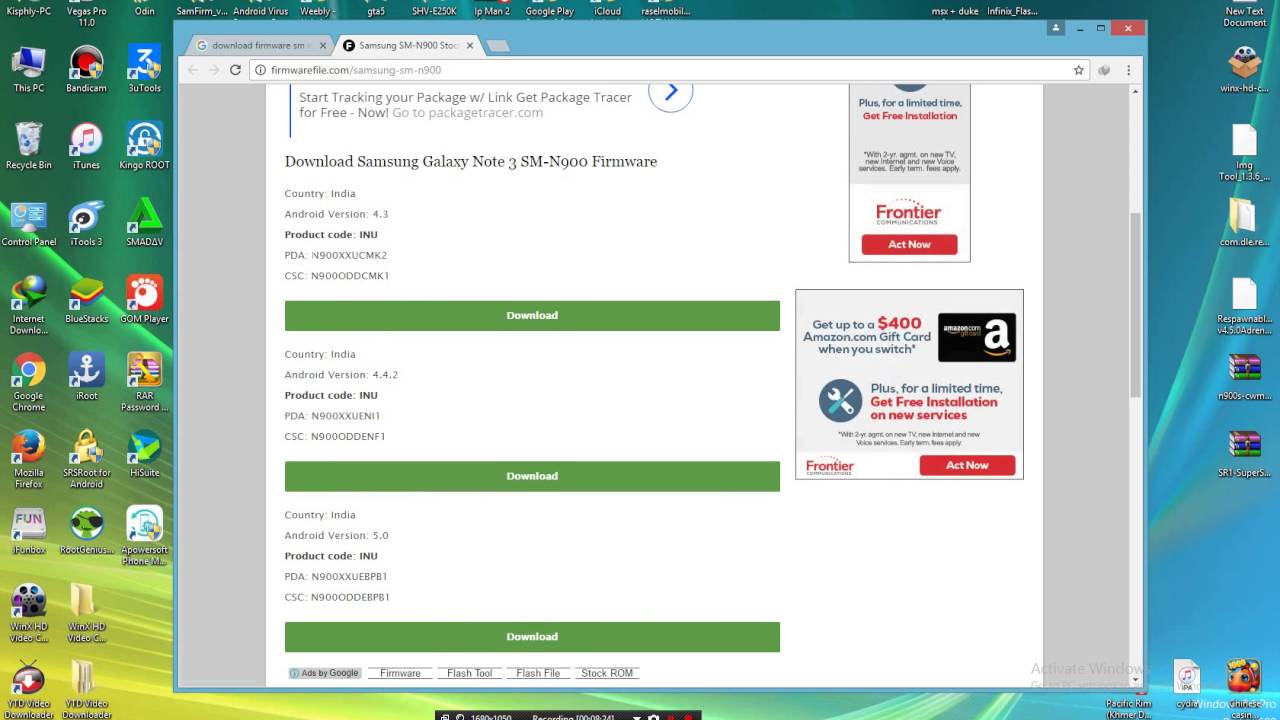Click Act Now on upper Frontier ad
The height and width of the screenshot is (720, 1280).
tap(909, 244)
